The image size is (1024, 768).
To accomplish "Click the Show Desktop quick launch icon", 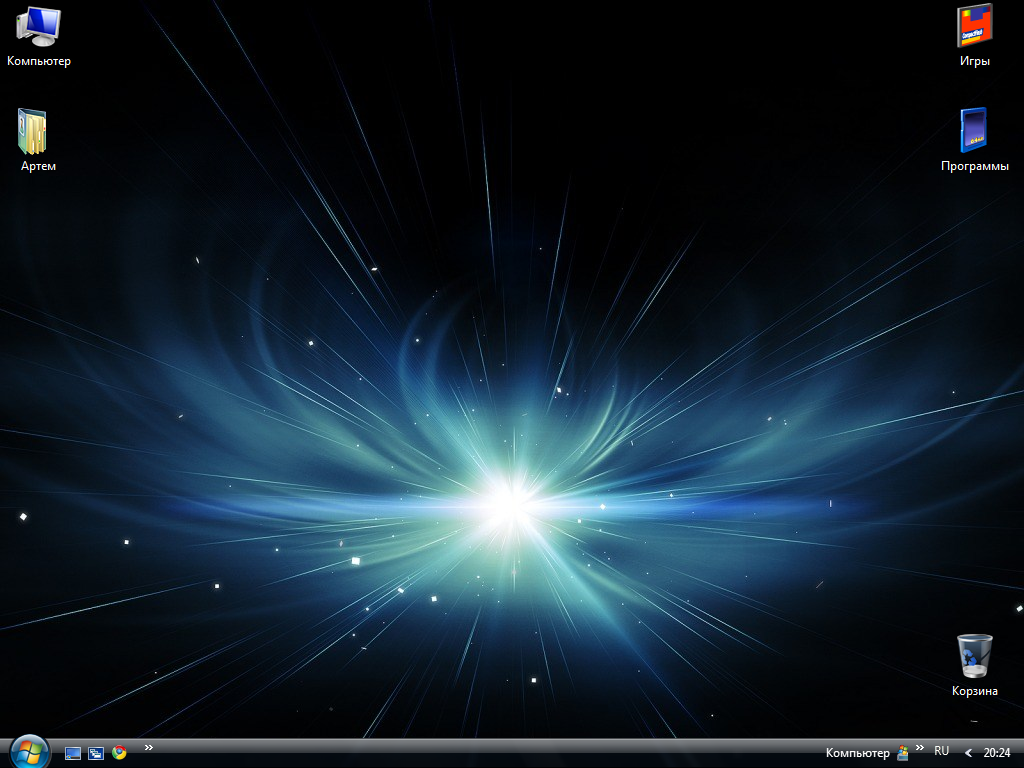I will coord(72,753).
